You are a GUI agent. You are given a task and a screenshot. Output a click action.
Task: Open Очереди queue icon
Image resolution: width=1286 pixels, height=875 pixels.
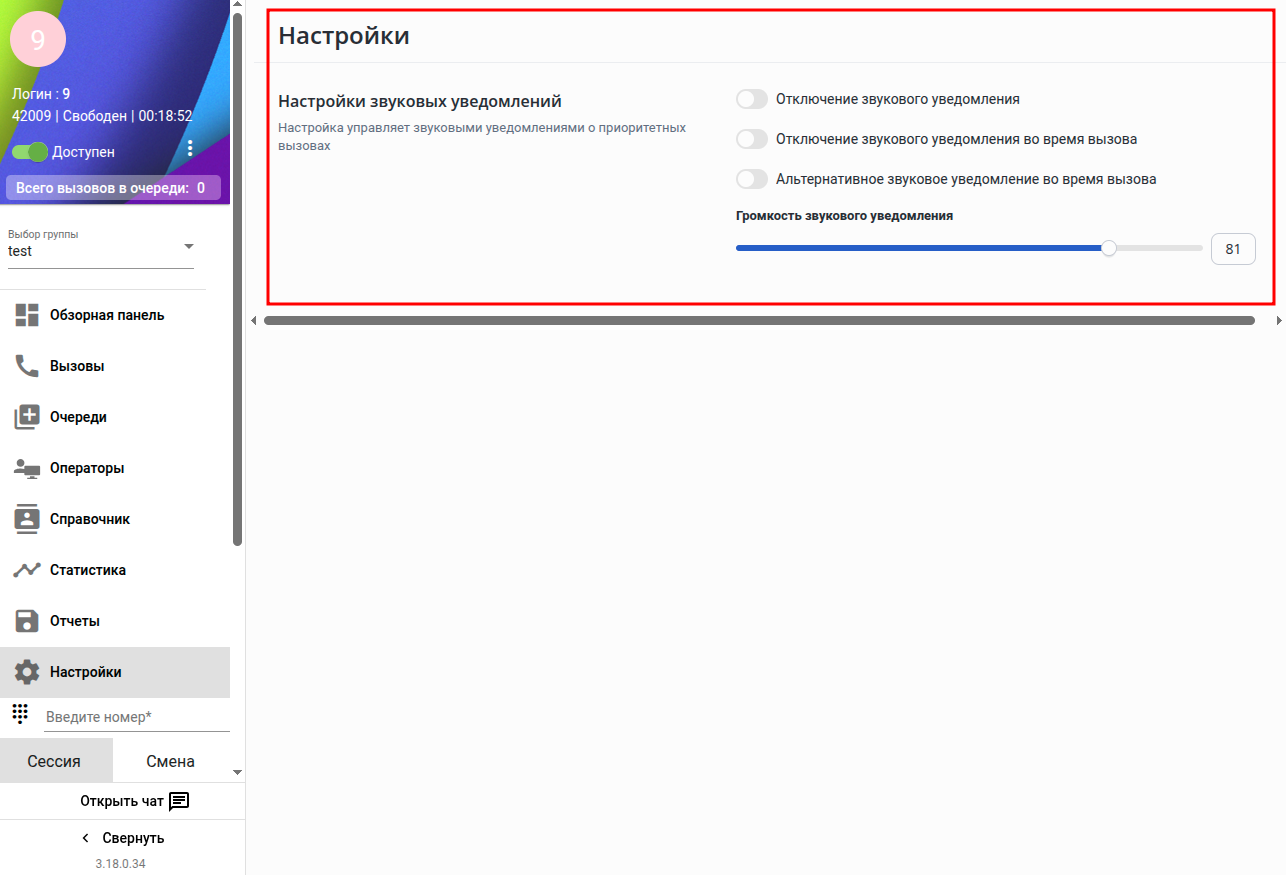point(27,417)
